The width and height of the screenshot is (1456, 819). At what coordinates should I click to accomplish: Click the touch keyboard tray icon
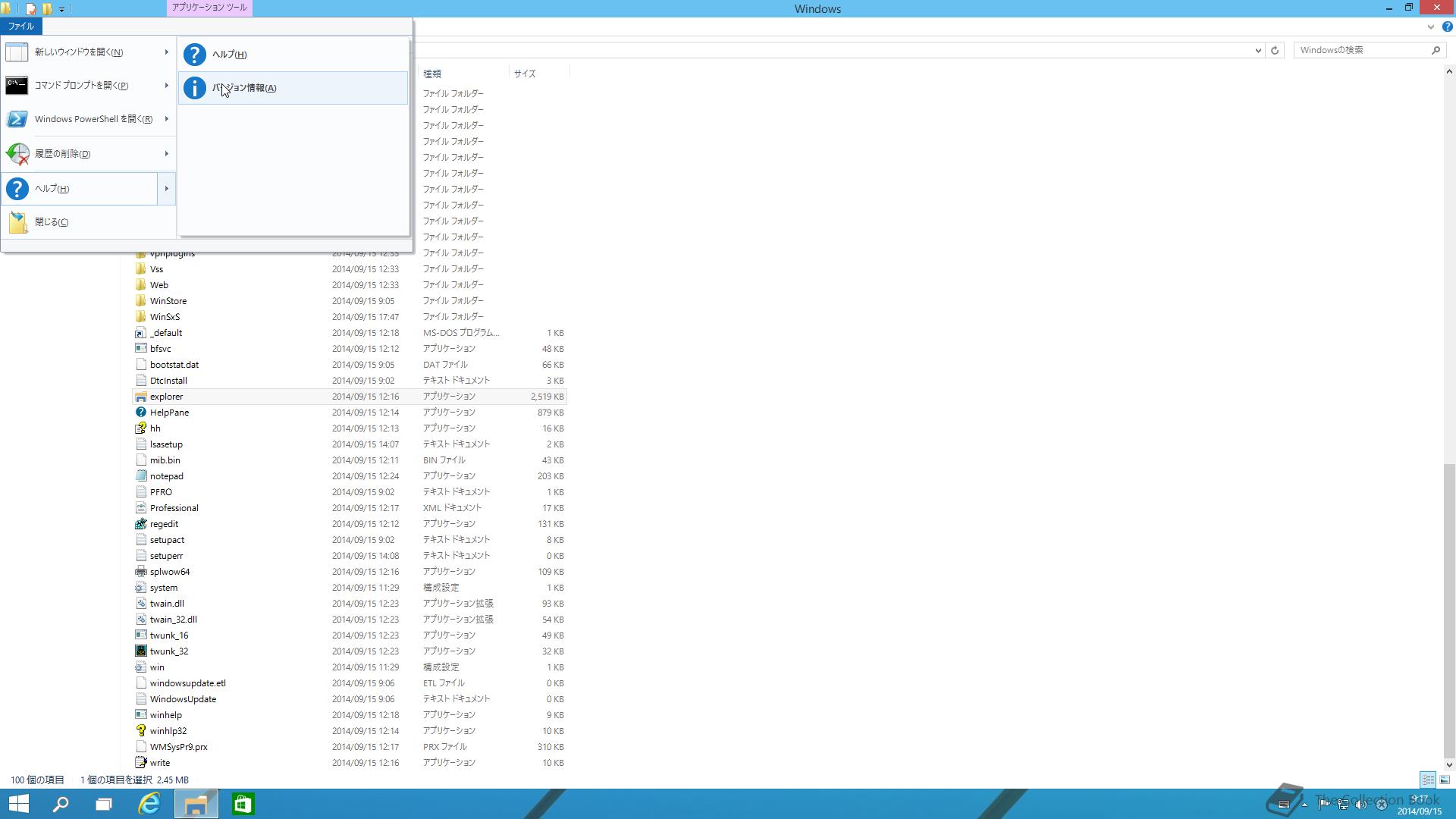[1284, 805]
